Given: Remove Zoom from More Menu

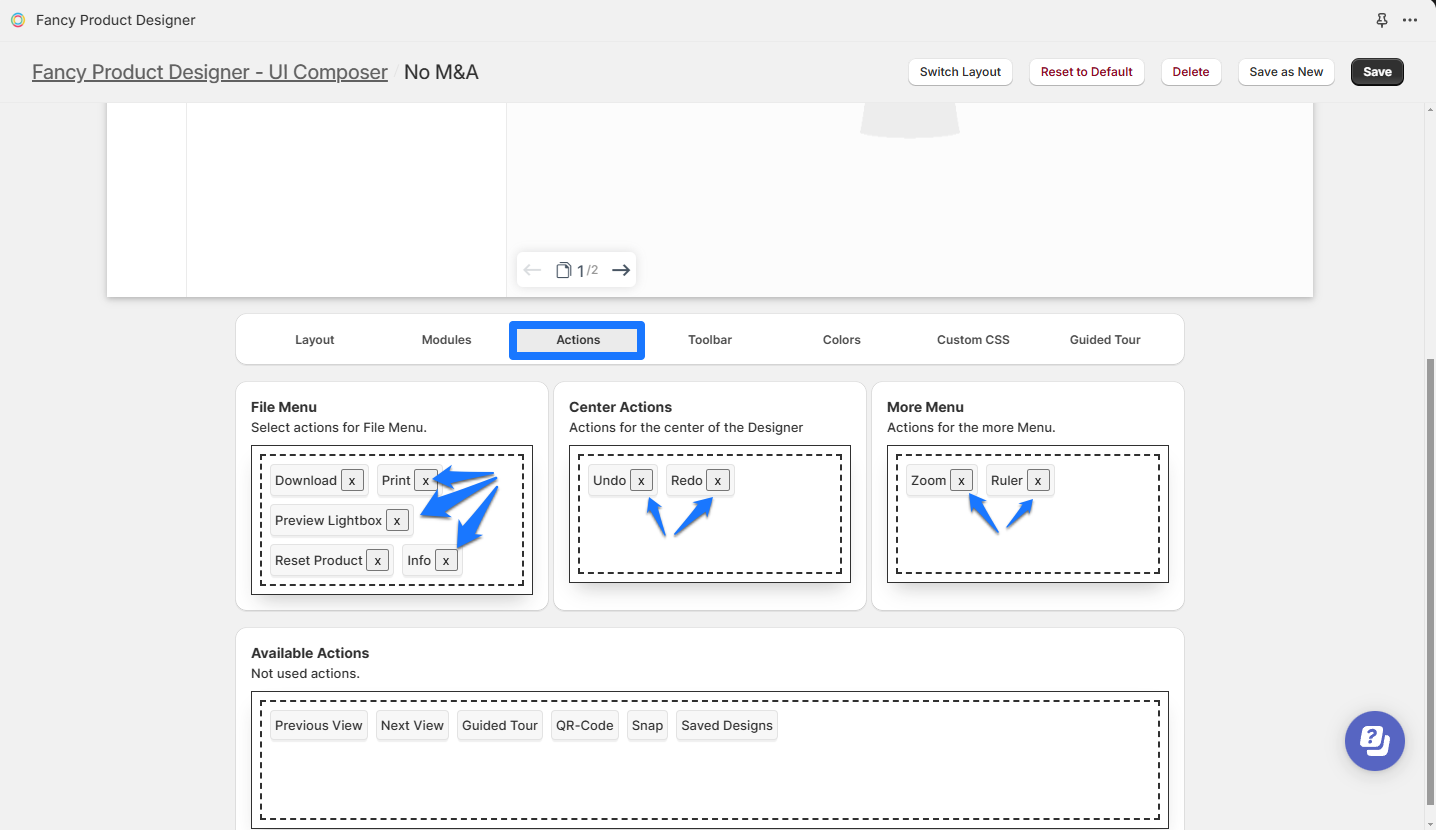Looking at the screenshot, I should pyautogui.click(x=961, y=481).
